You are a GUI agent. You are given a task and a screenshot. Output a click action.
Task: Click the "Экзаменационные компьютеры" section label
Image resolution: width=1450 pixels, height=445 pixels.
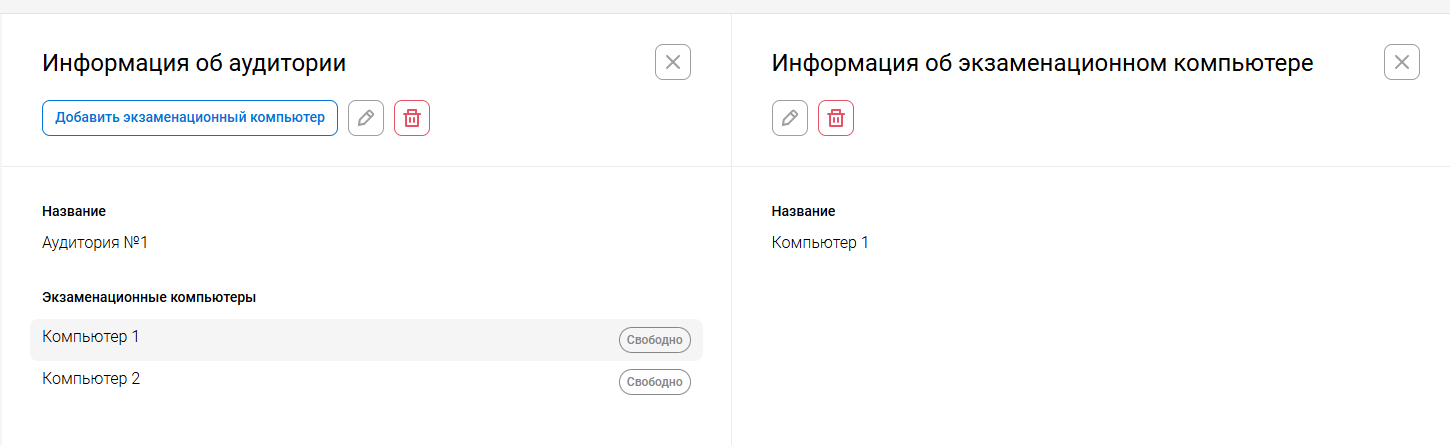pyautogui.click(x=149, y=297)
